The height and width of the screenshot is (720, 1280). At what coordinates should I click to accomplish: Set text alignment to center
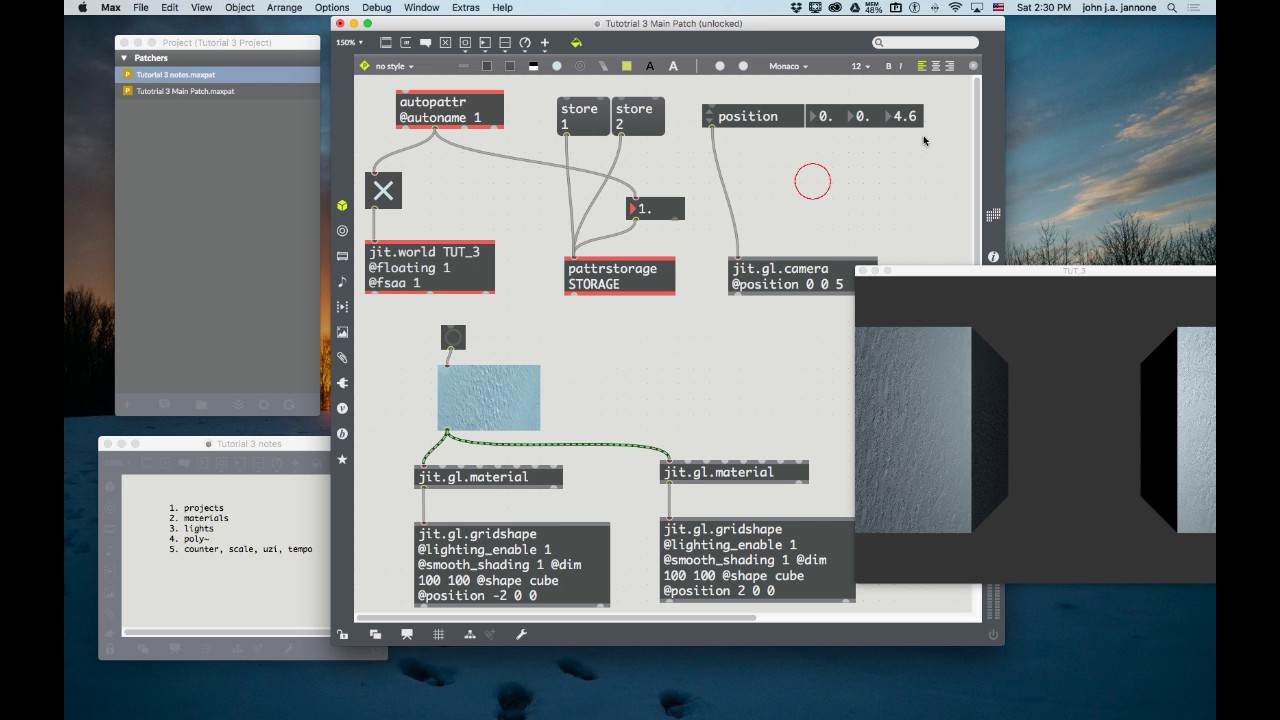click(x=936, y=66)
